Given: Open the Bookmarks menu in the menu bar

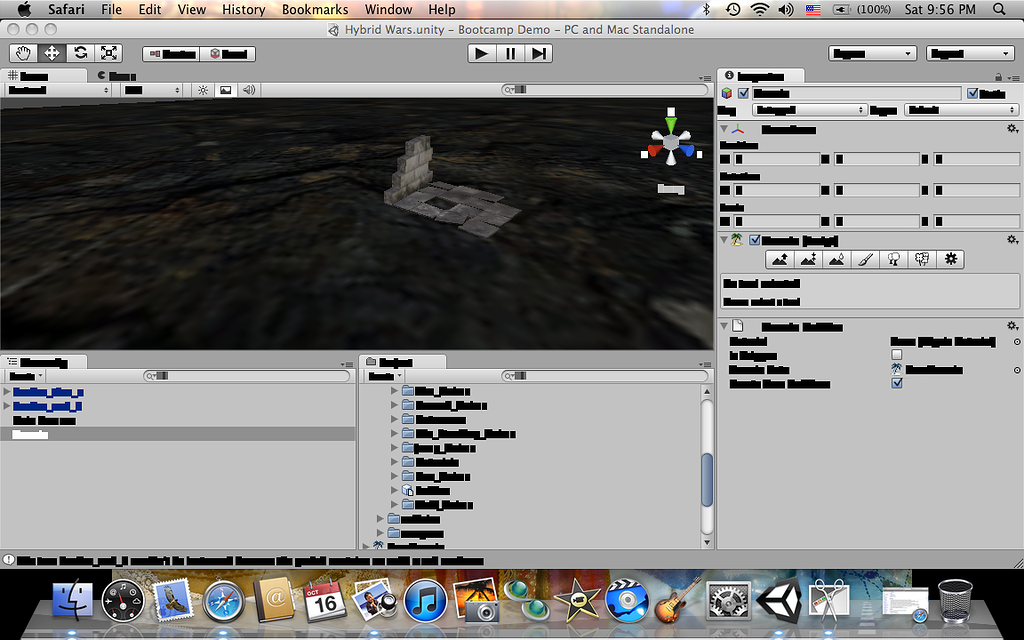Looking at the screenshot, I should (x=315, y=9).
